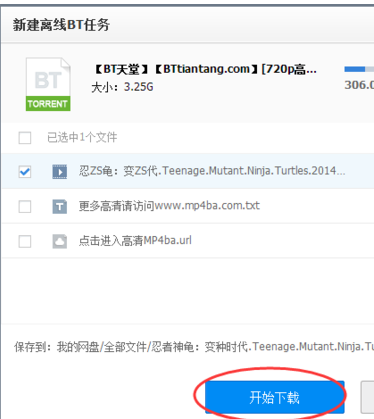Uncheck the Teenage.Mutant.Ninja.Turtles video file checkbox
374x419 pixels.
[25, 172]
